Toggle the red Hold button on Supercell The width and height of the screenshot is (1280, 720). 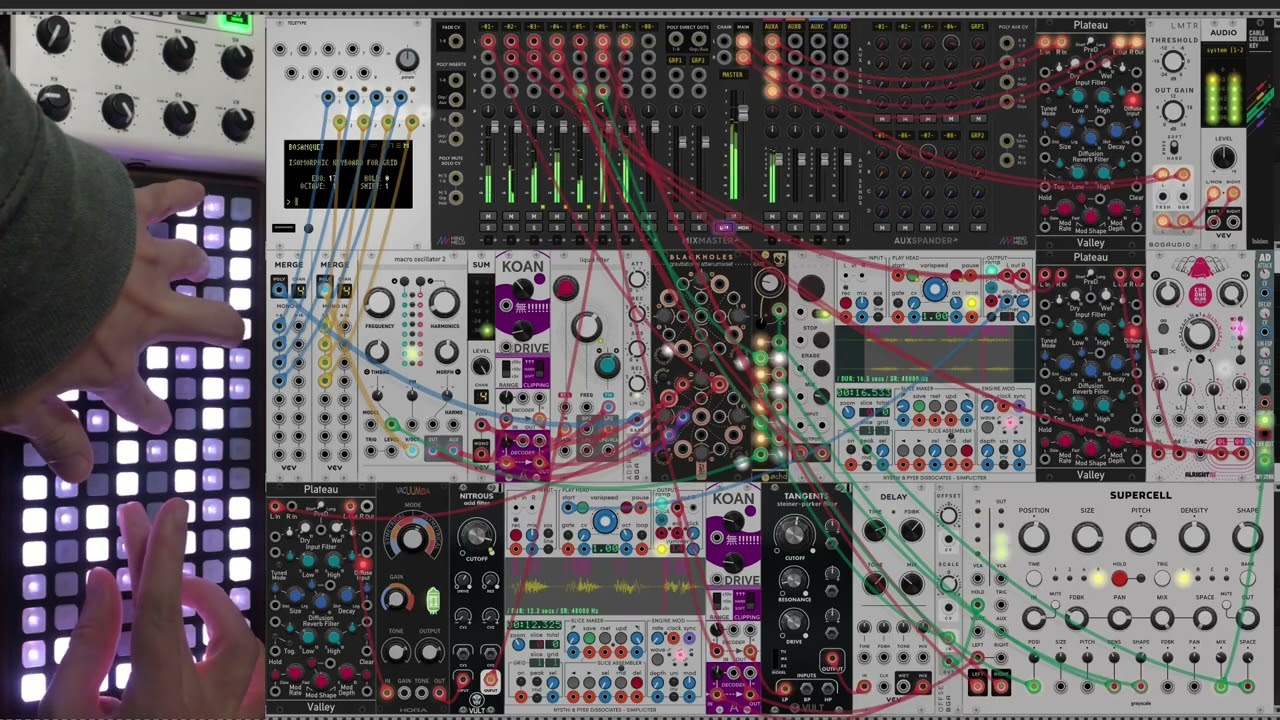1119,578
